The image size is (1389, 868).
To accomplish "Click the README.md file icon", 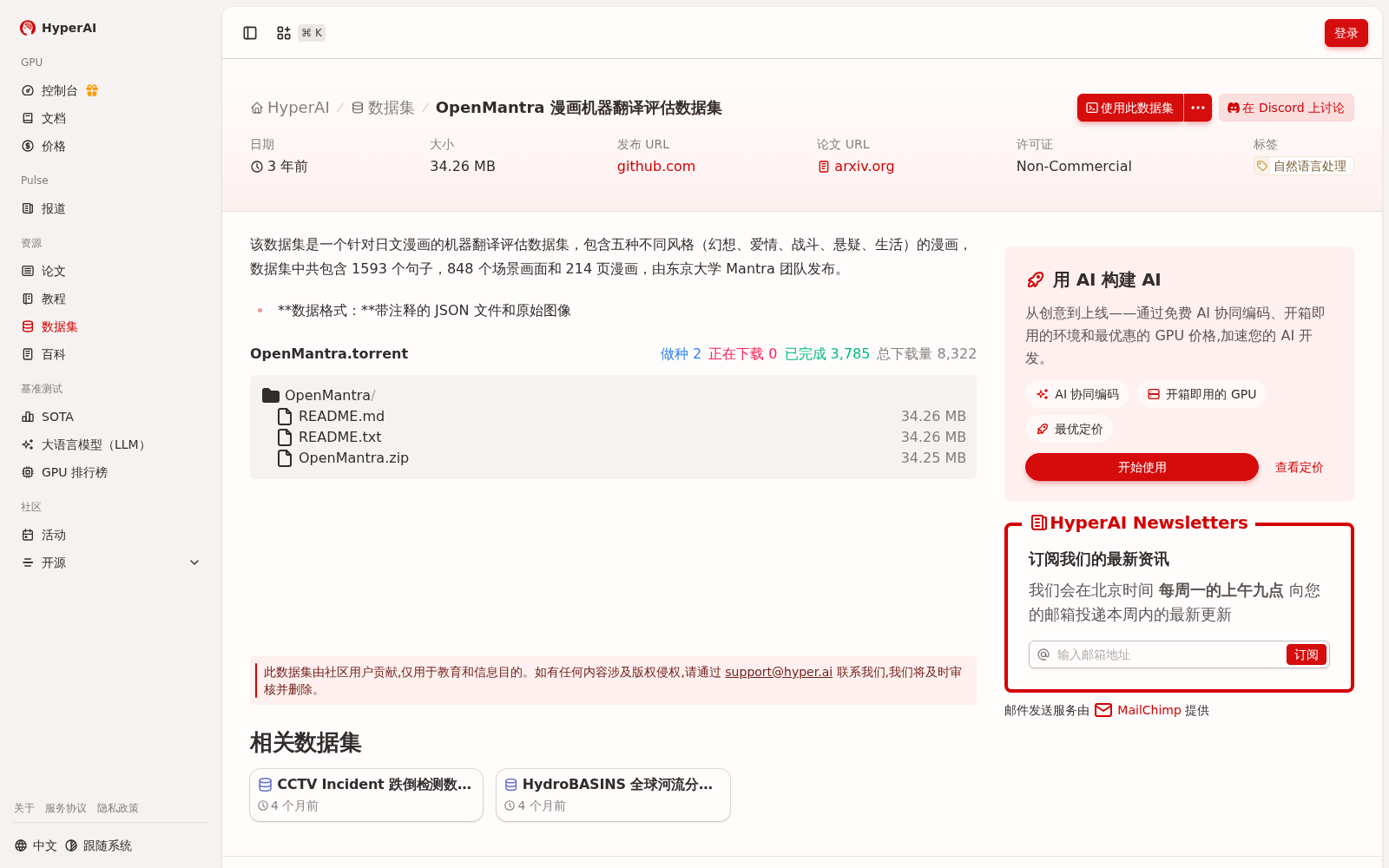I will pos(285,416).
